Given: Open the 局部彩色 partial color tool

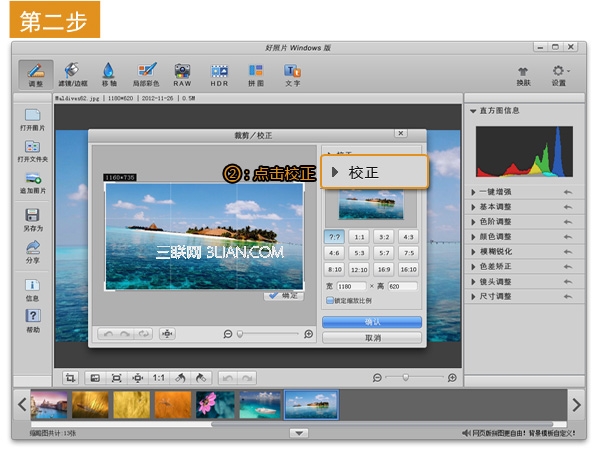Looking at the screenshot, I should coord(146,74).
